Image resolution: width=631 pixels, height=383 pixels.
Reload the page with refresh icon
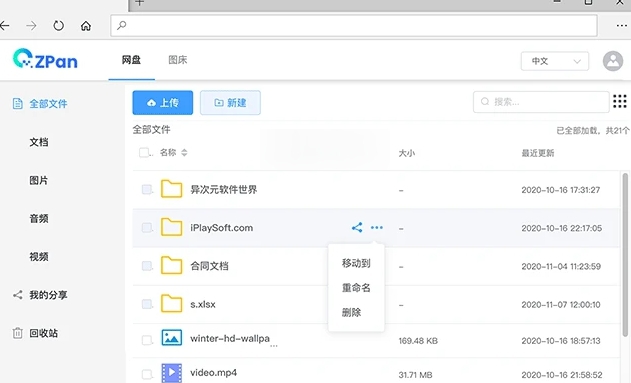point(59,26)
